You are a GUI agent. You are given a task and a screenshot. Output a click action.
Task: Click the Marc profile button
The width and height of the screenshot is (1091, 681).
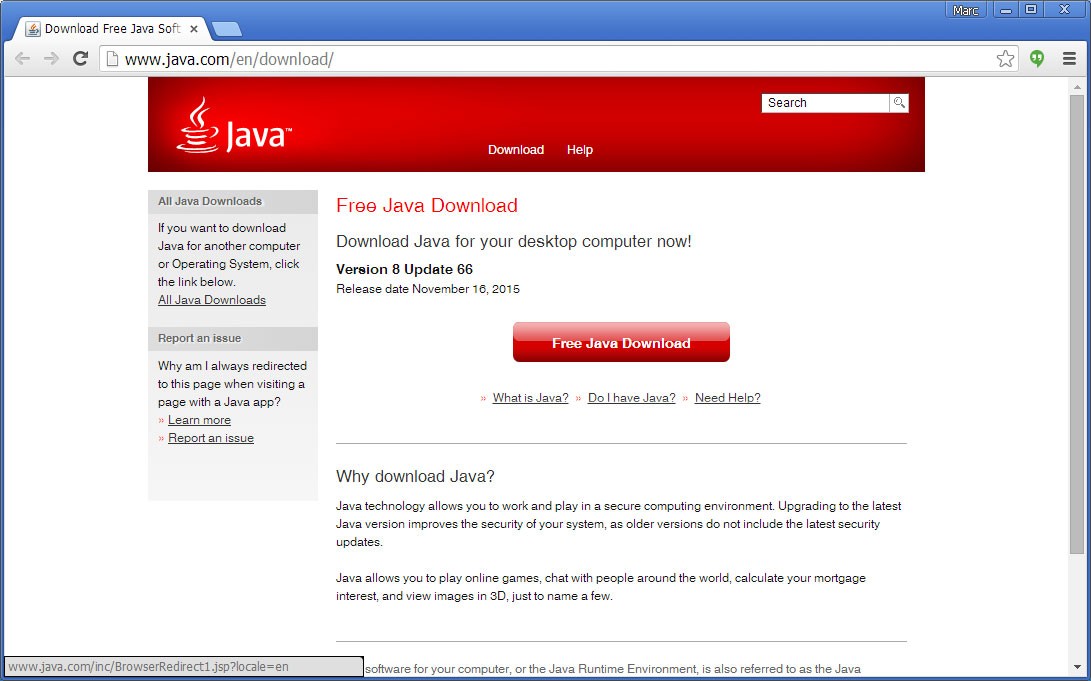965,10
